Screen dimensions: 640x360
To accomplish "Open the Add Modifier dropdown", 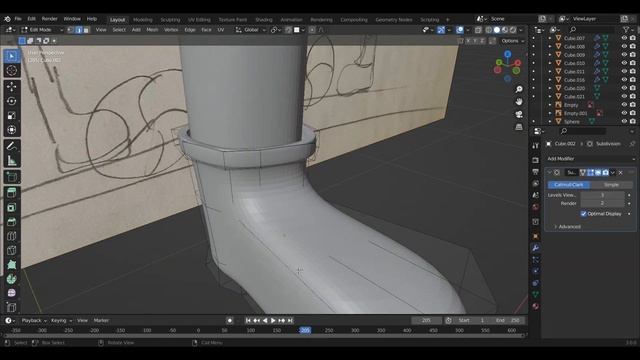I will [591, 159].
